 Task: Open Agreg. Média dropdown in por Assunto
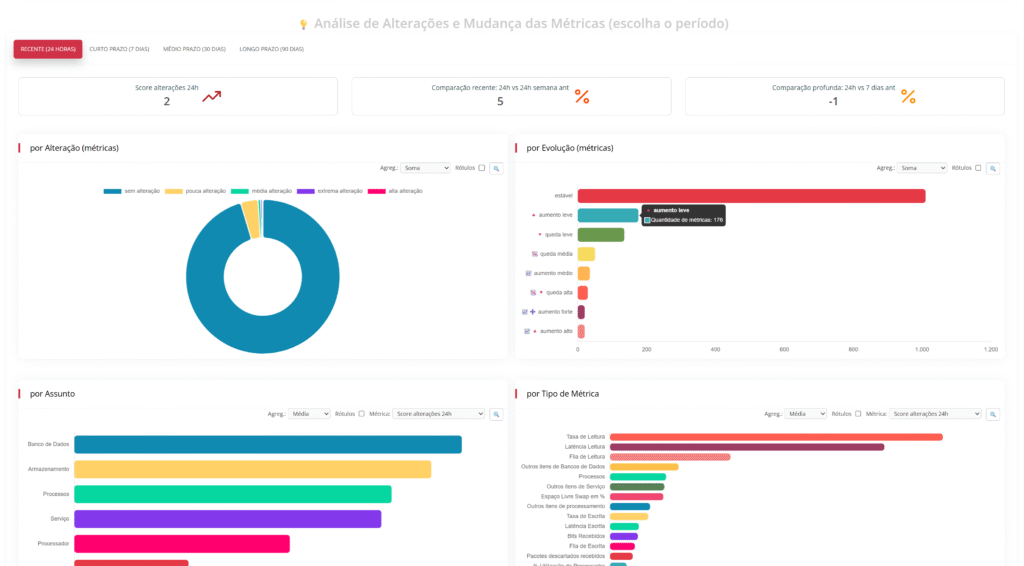pos(309,414)
